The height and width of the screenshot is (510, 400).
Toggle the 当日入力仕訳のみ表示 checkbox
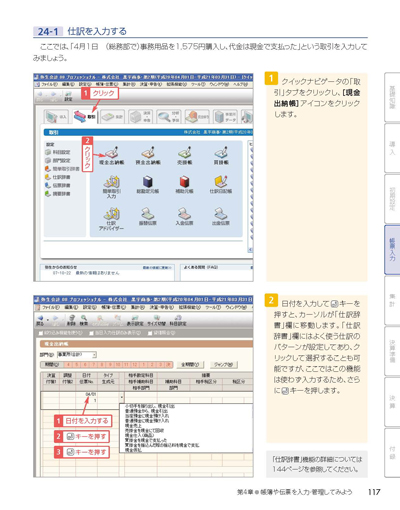pos(91,333)
